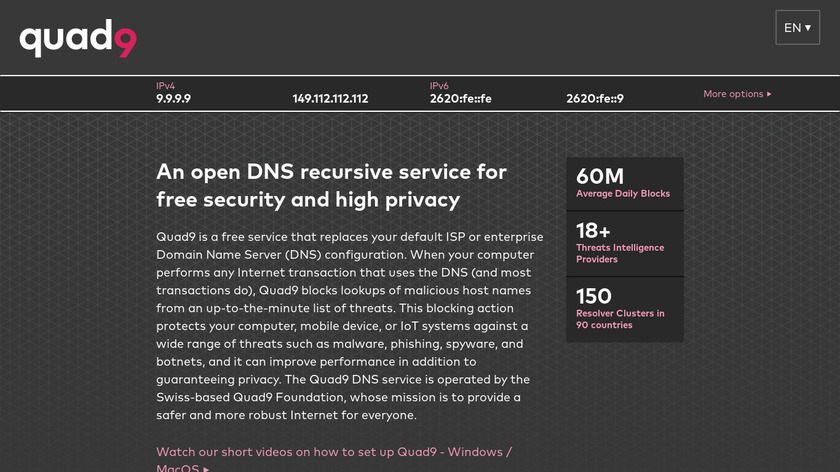Open the More options link
The height and width of the screenshot is (472, 840).
737,94
